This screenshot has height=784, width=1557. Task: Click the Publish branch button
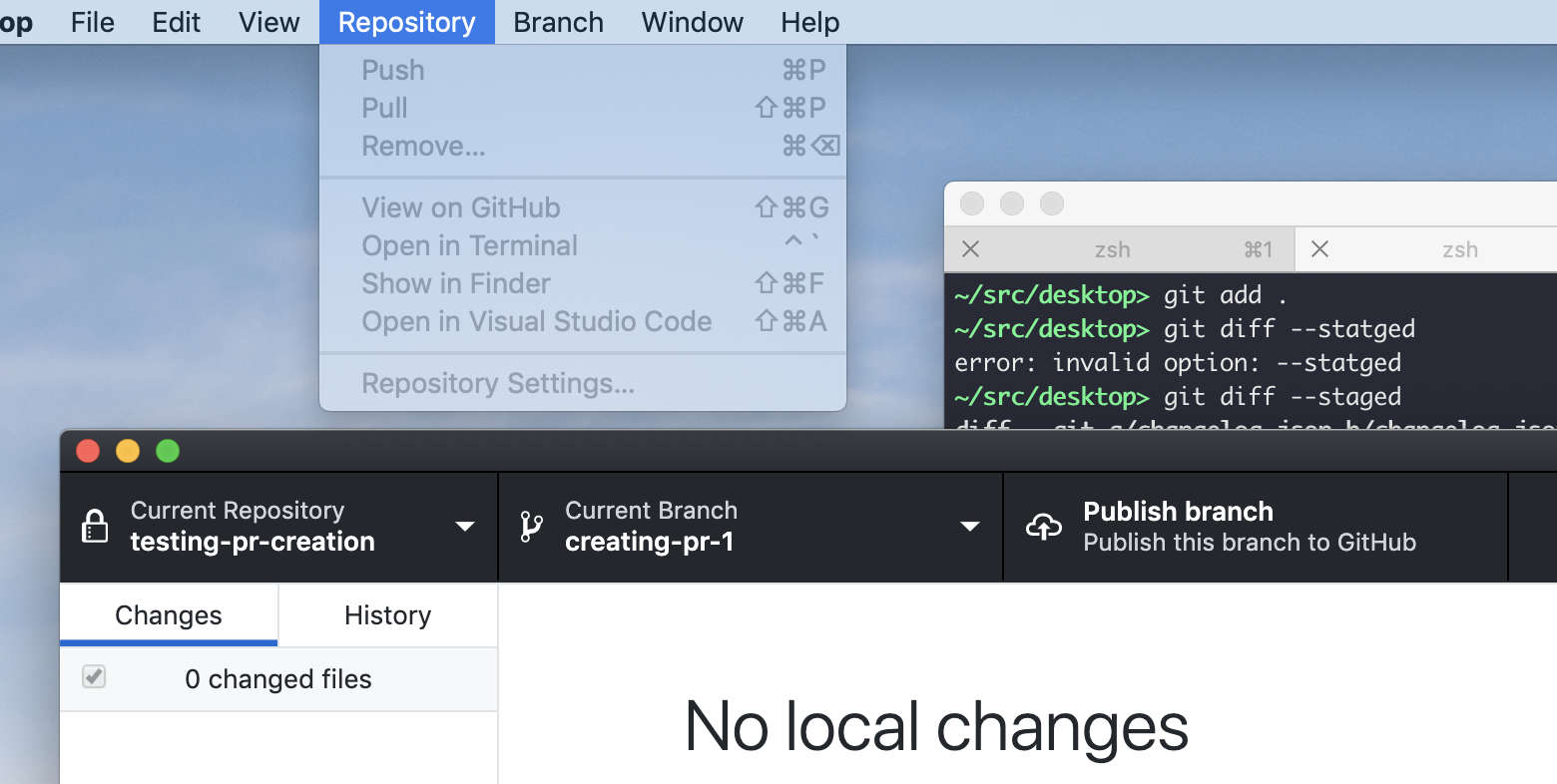point(1177,526)
